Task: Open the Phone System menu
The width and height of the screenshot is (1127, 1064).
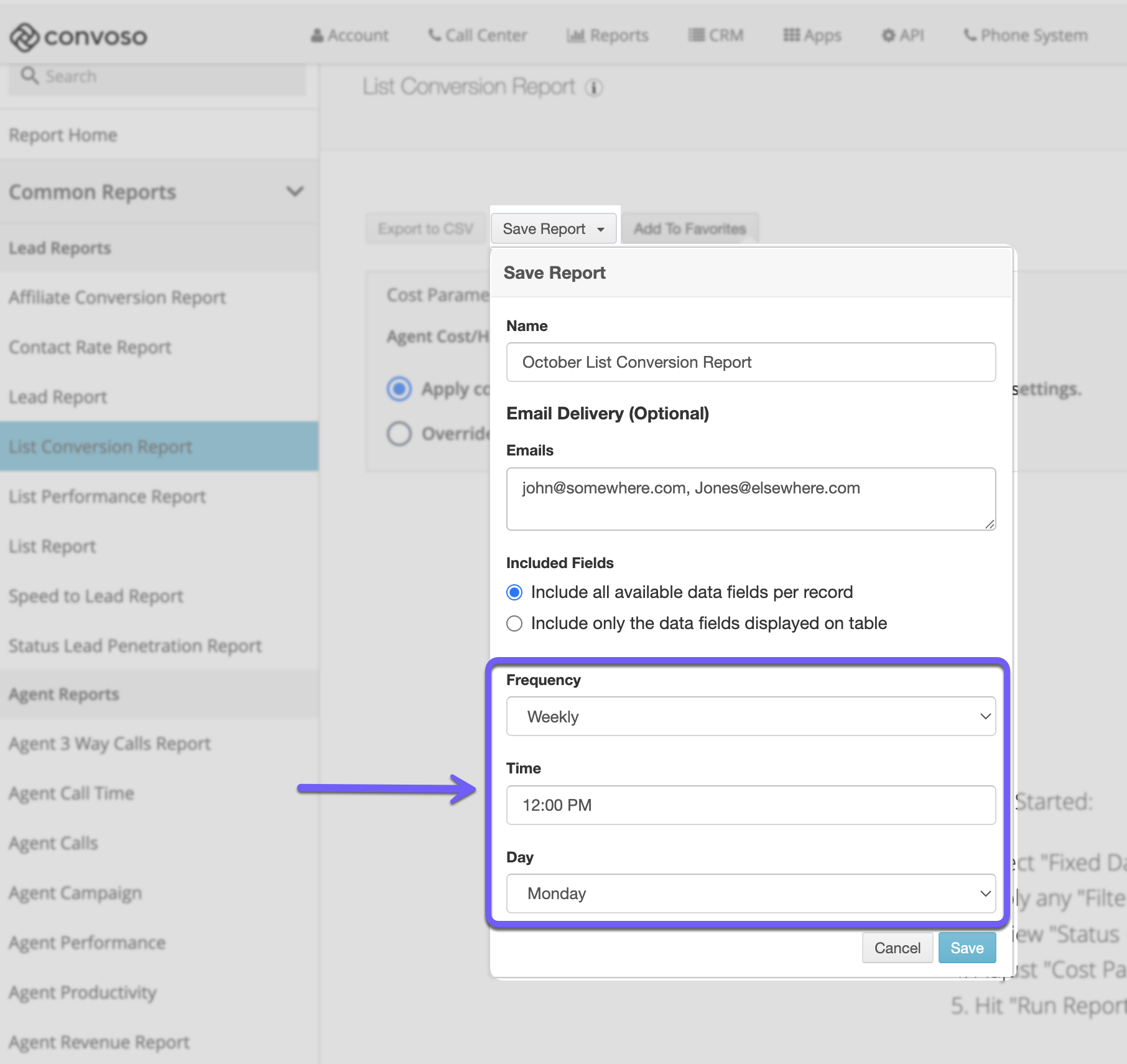Action: 1025,35
